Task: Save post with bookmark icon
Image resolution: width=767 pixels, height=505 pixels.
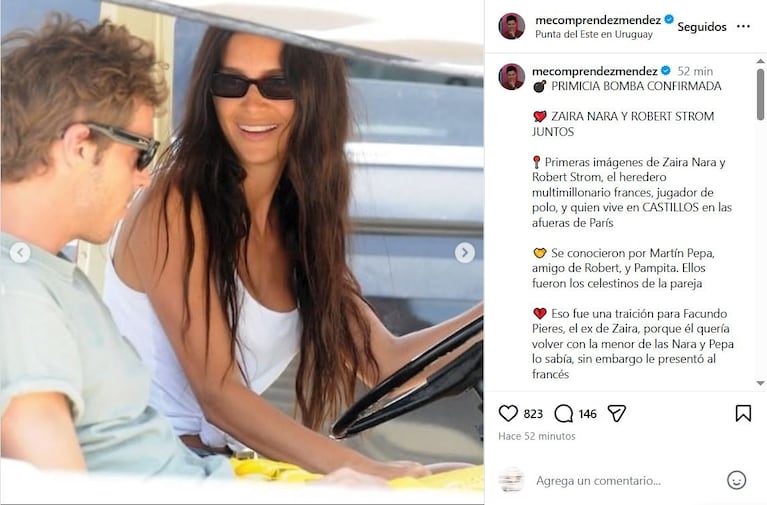Action: pyautogui.click(x=743, y=413)
